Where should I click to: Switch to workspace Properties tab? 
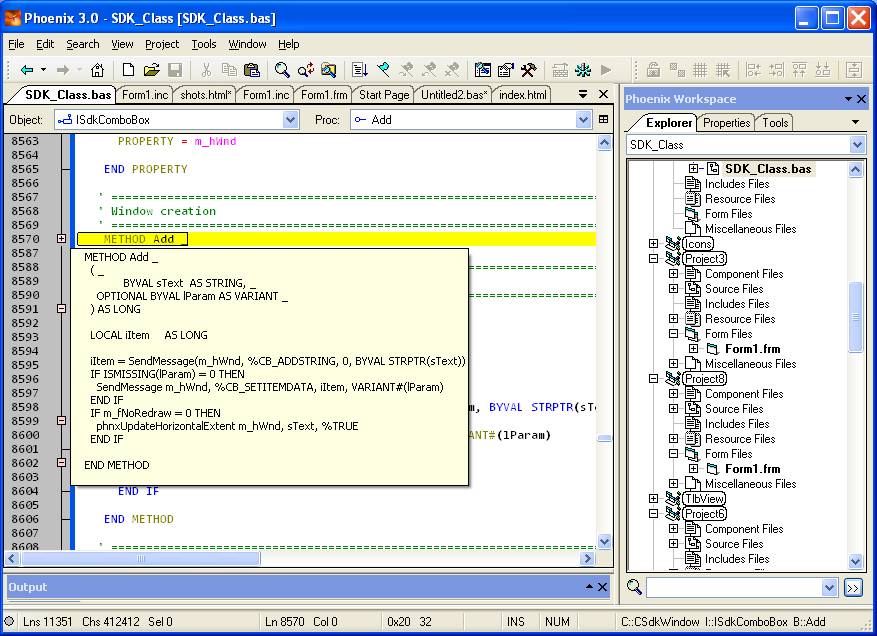726,123
